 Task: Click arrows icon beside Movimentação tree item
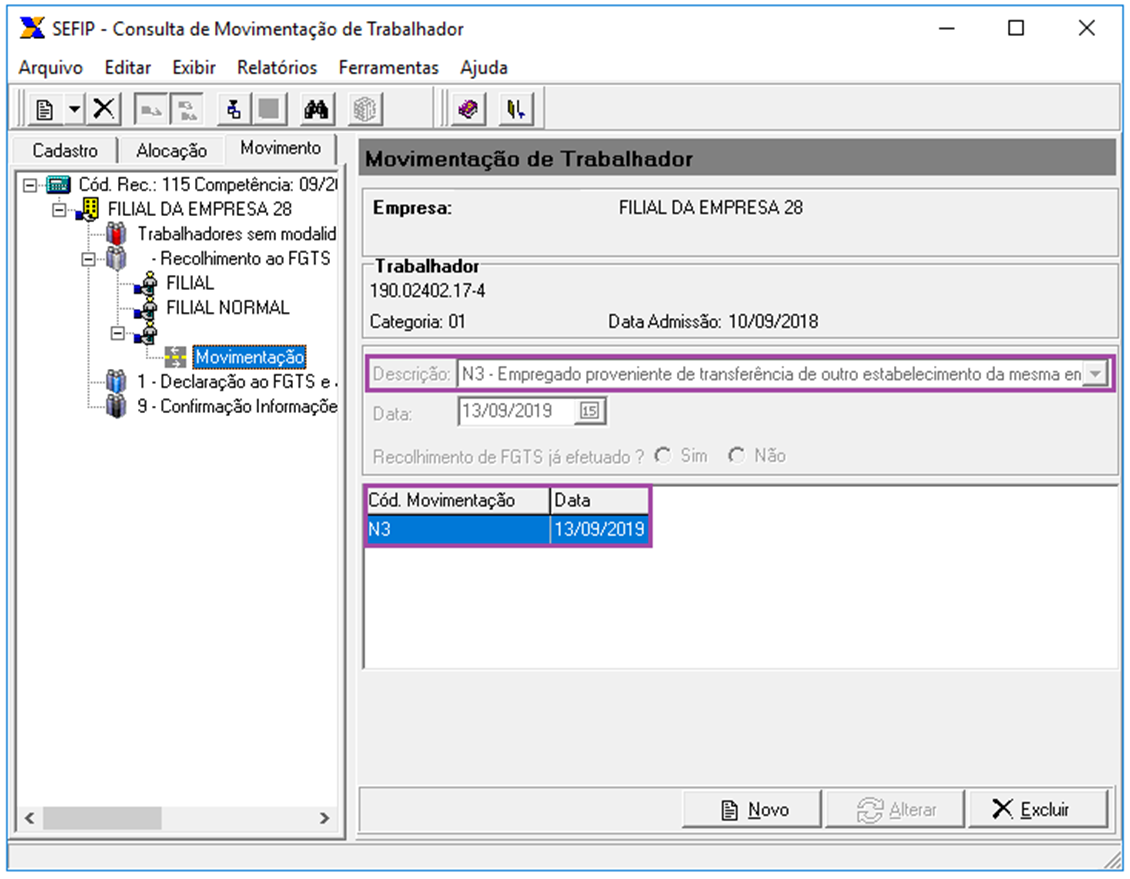(x=175, y=357)
